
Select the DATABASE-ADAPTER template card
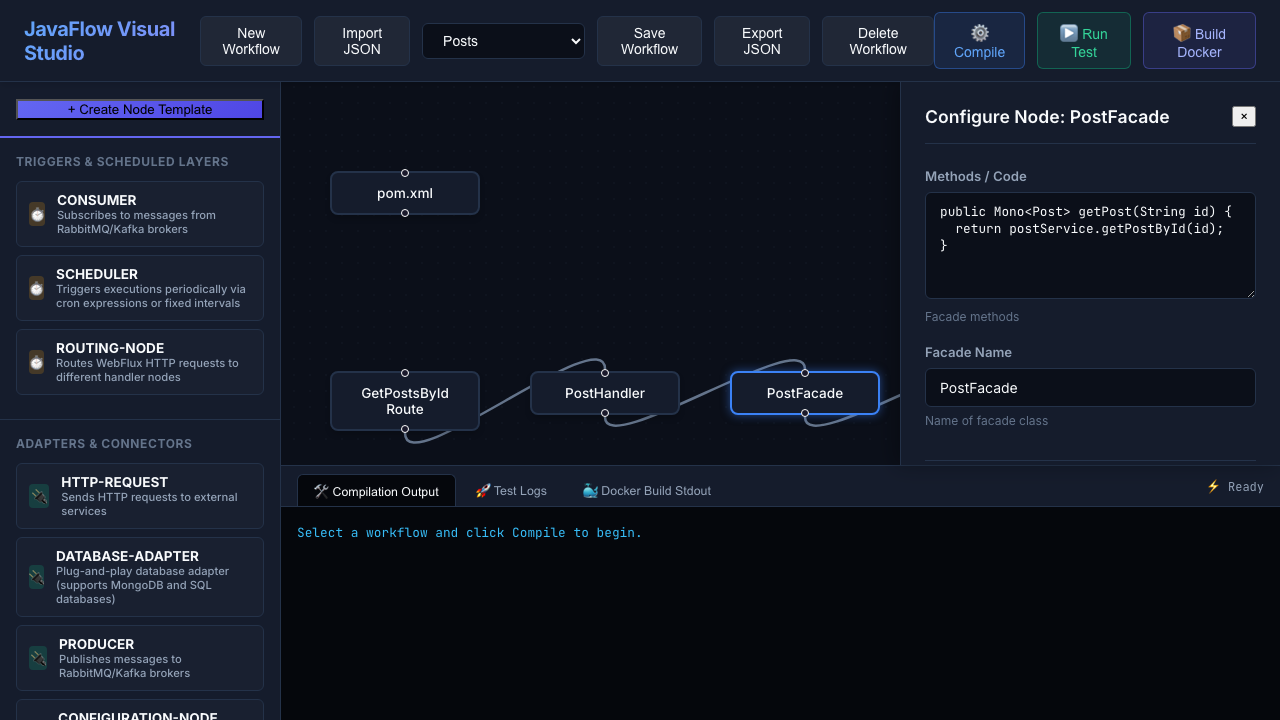[x=140, y=577]
